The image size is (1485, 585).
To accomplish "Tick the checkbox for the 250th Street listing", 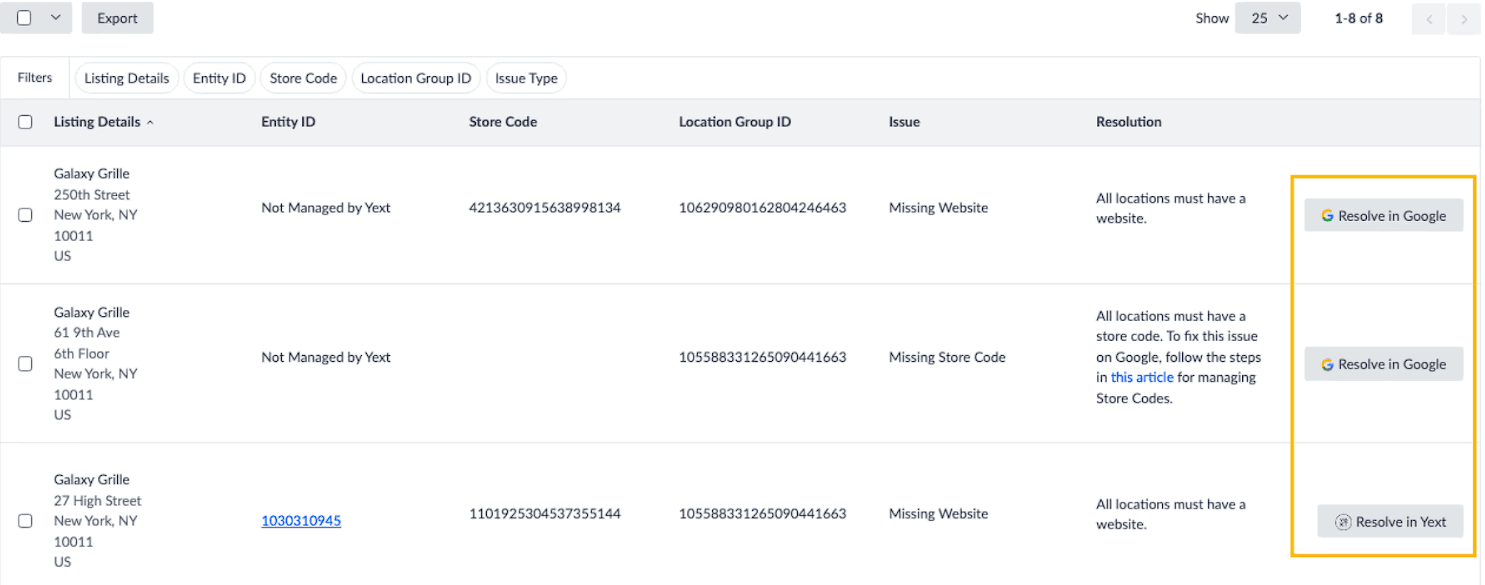I will click(x=25, y=215).
